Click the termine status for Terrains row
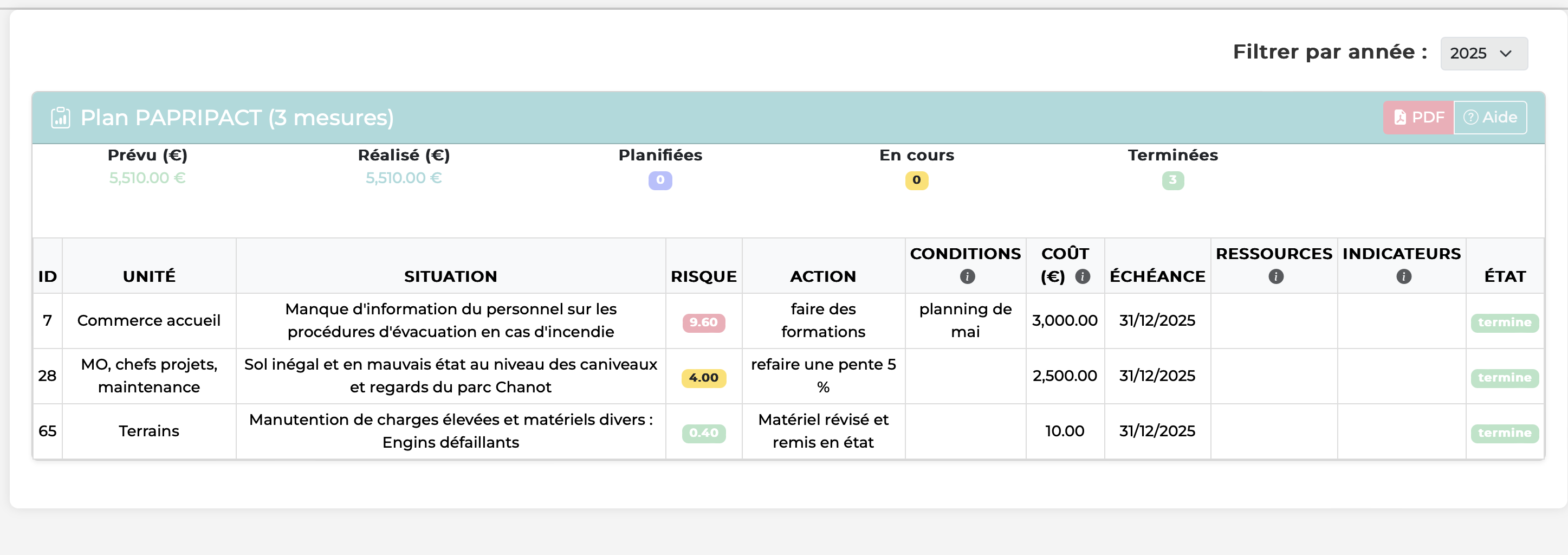1568x555 pixels. (1505, 434)
